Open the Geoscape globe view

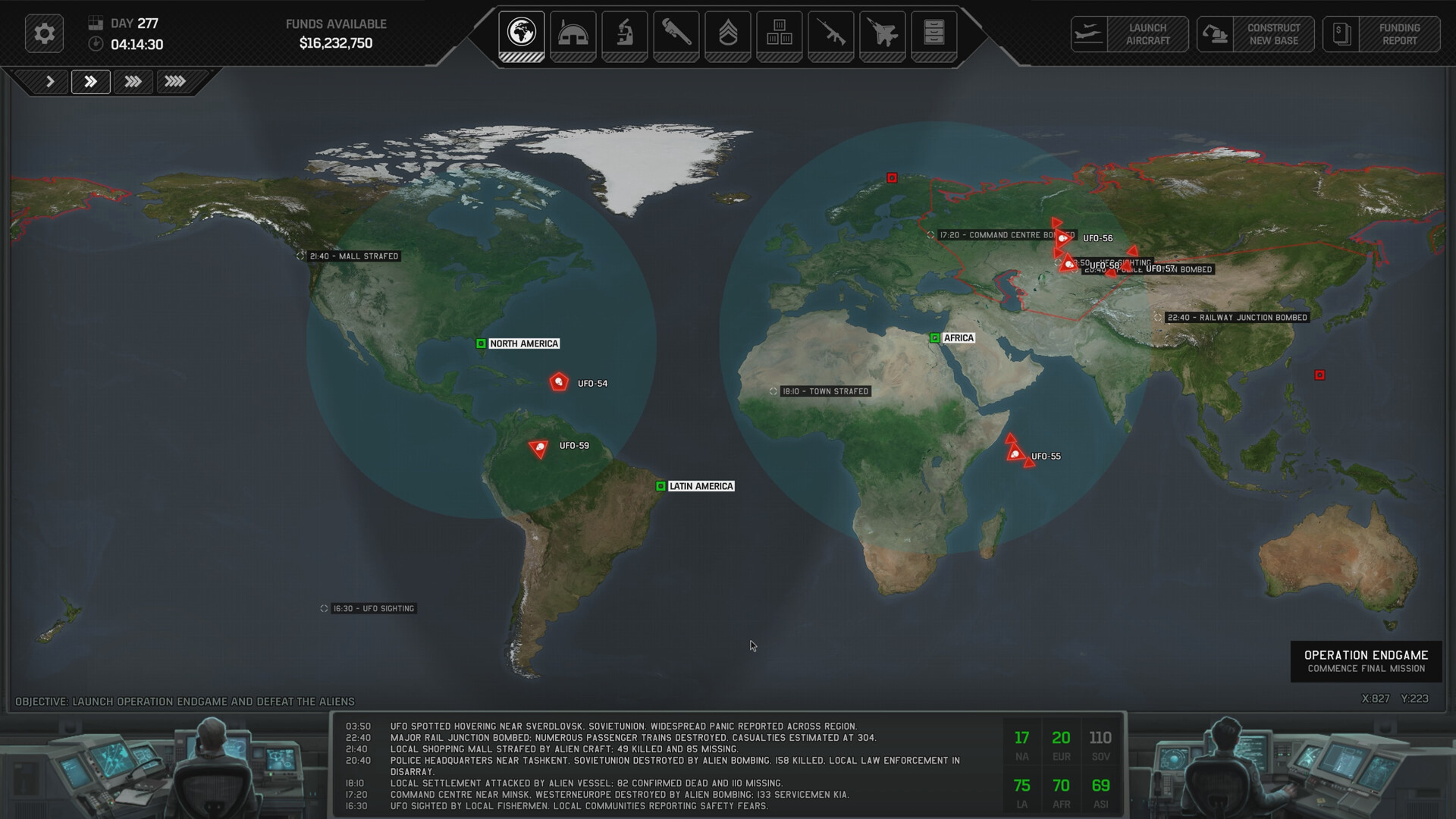pyautogui.click(x=521, y=33)
